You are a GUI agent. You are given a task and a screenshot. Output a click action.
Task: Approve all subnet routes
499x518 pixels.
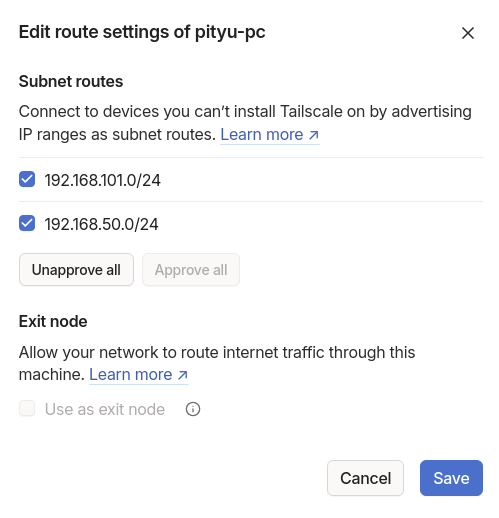pyautogui.click(x=191, y=270)
